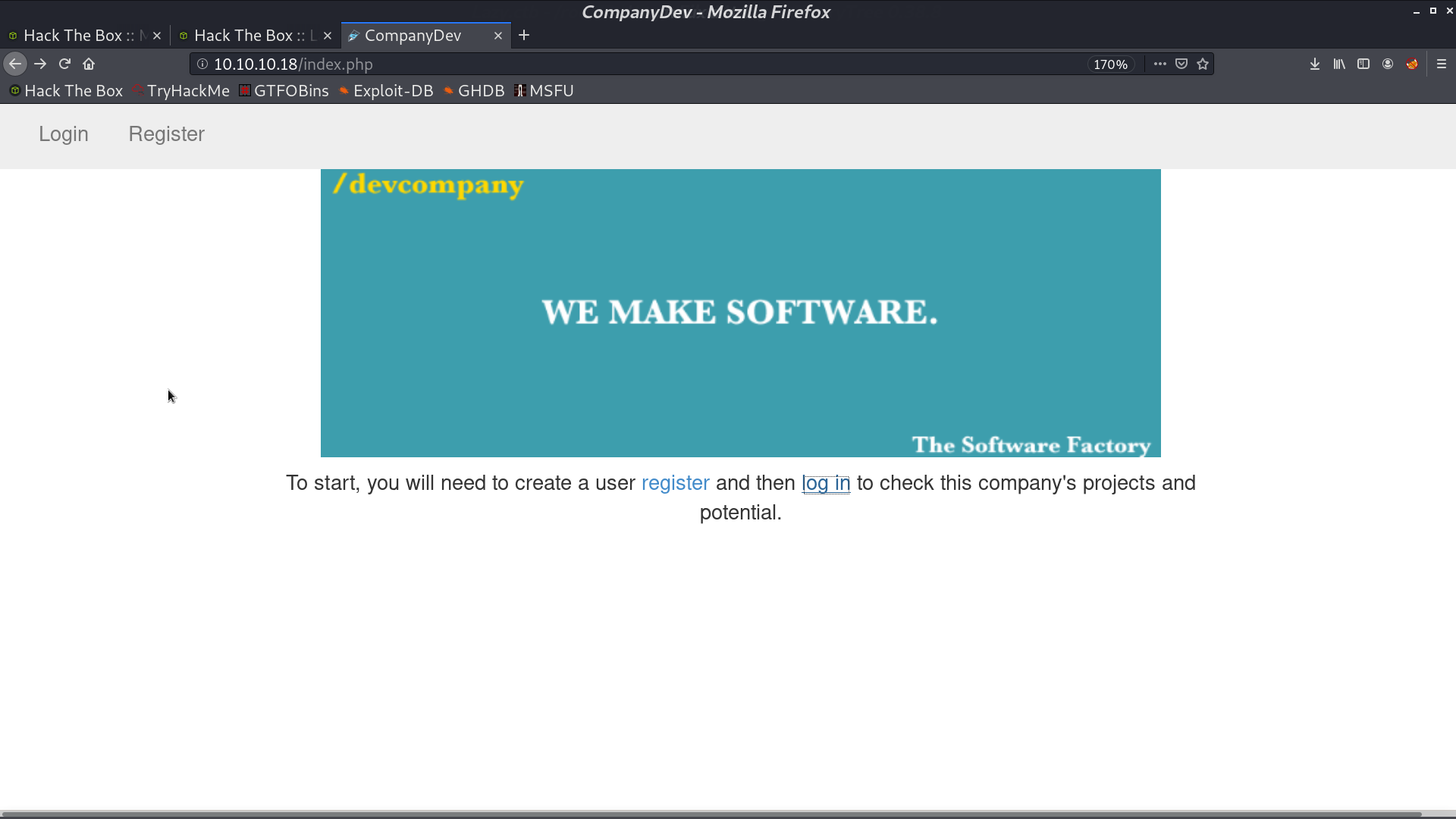Save page to Pocket

point(1181,64)
